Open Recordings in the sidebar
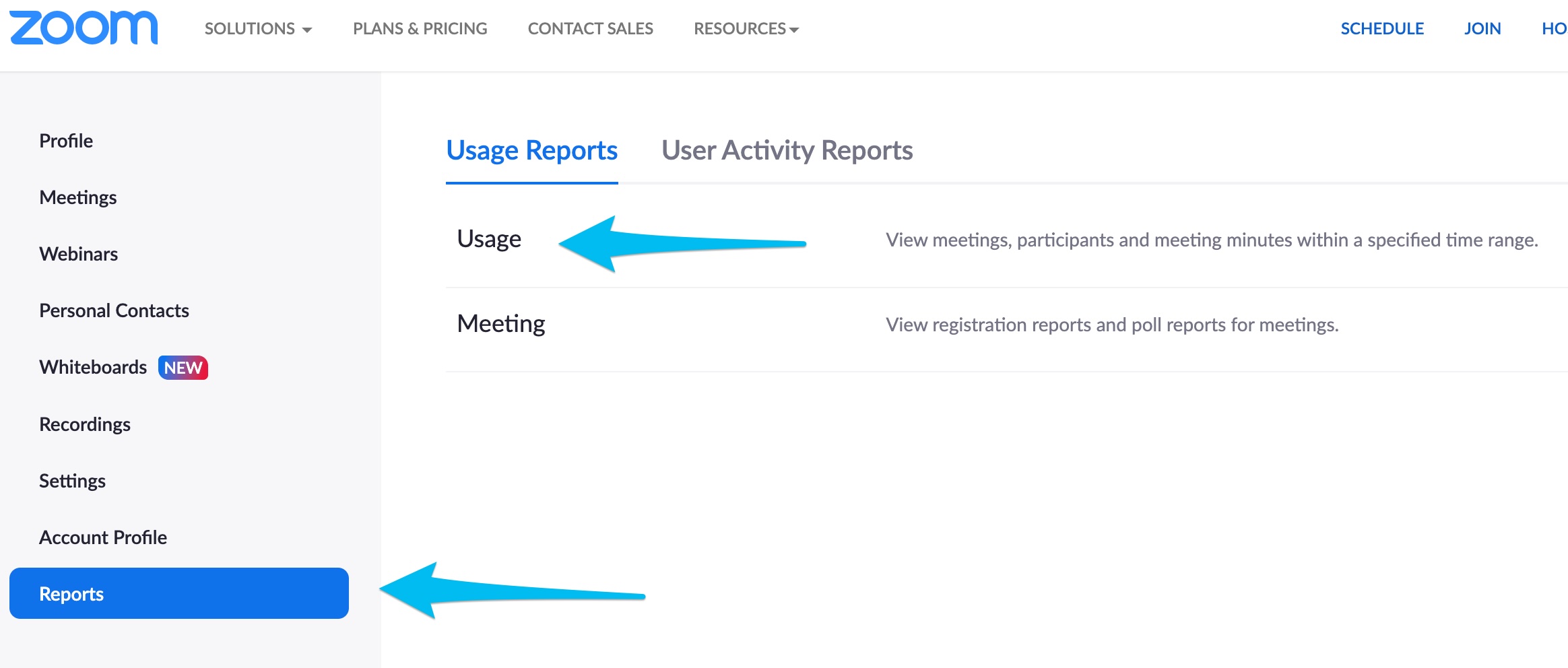Screen dimensions: 1568x668 click(85, 424)
